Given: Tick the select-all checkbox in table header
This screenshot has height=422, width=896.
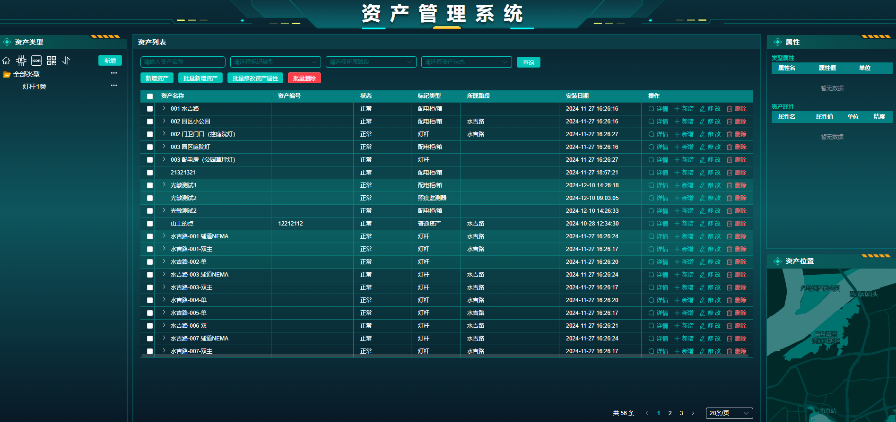Looking at the screenshot, I should point(150,96).
